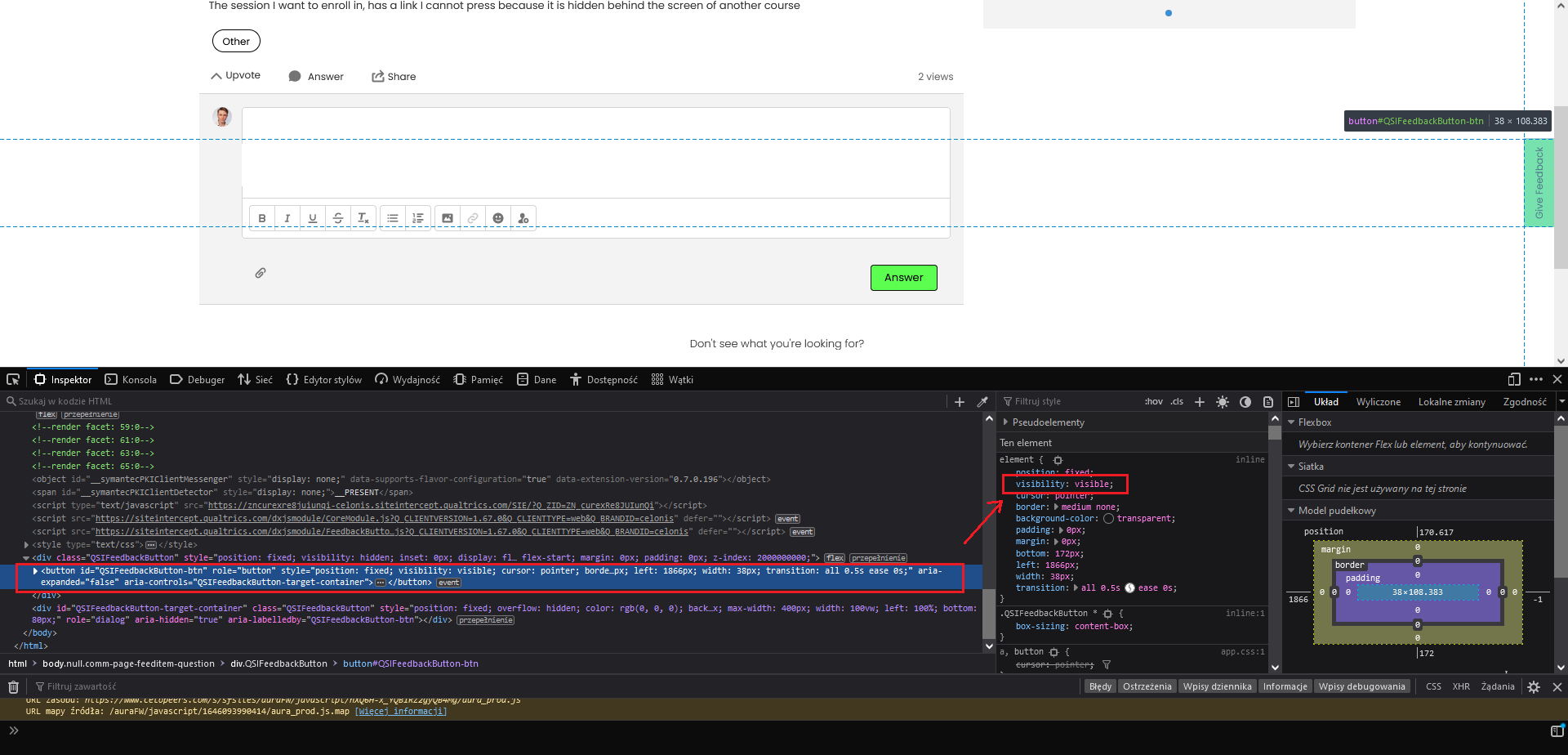Viewport: 1568px width, 755px height.
Task: Open the Sieć network tab
Action: tap(256, 379)
